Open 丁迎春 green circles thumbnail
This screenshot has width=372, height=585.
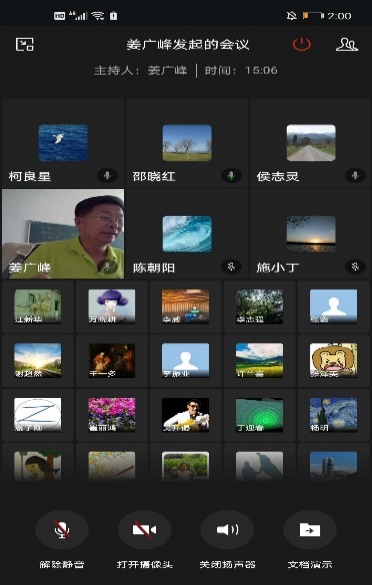259,415
